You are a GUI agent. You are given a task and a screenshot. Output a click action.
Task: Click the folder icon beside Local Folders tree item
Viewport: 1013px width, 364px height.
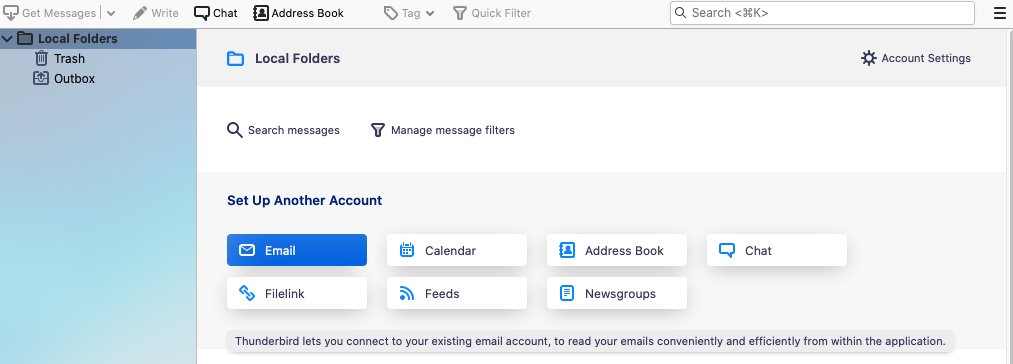coord(25,39)
